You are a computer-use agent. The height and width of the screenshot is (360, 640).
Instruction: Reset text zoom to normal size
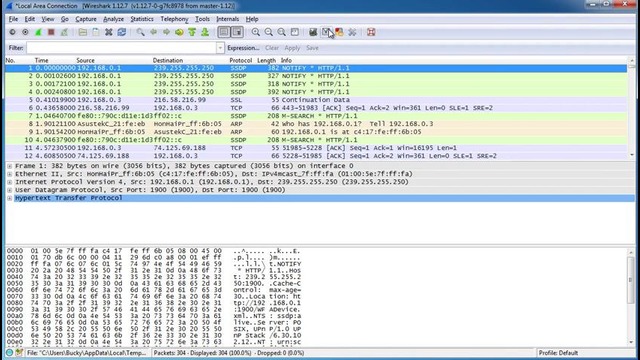pos(282,32)
